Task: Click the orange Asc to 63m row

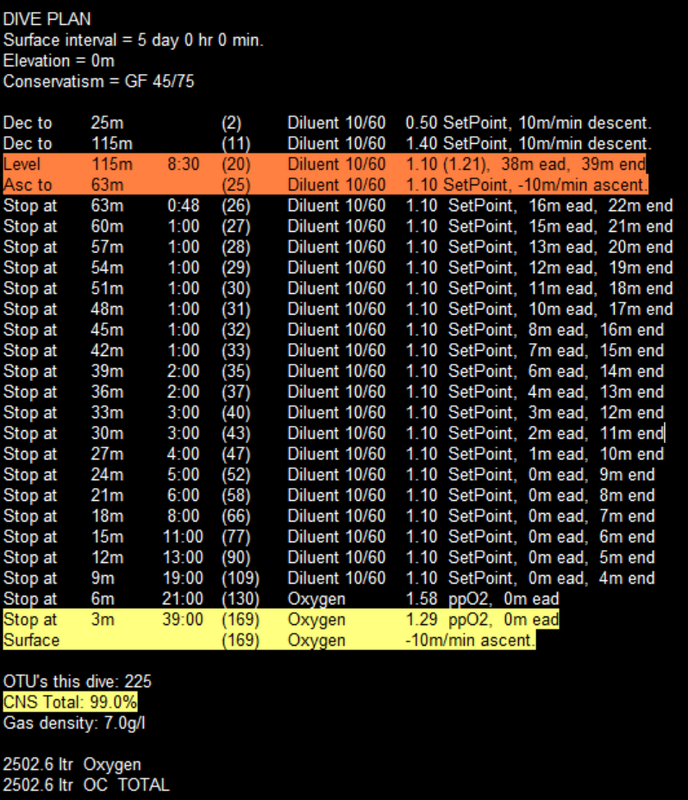Action: [325, 185]
